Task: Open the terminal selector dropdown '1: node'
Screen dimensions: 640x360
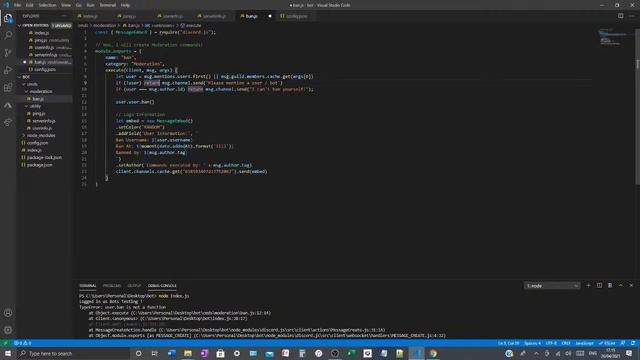Action: (552, 286)
